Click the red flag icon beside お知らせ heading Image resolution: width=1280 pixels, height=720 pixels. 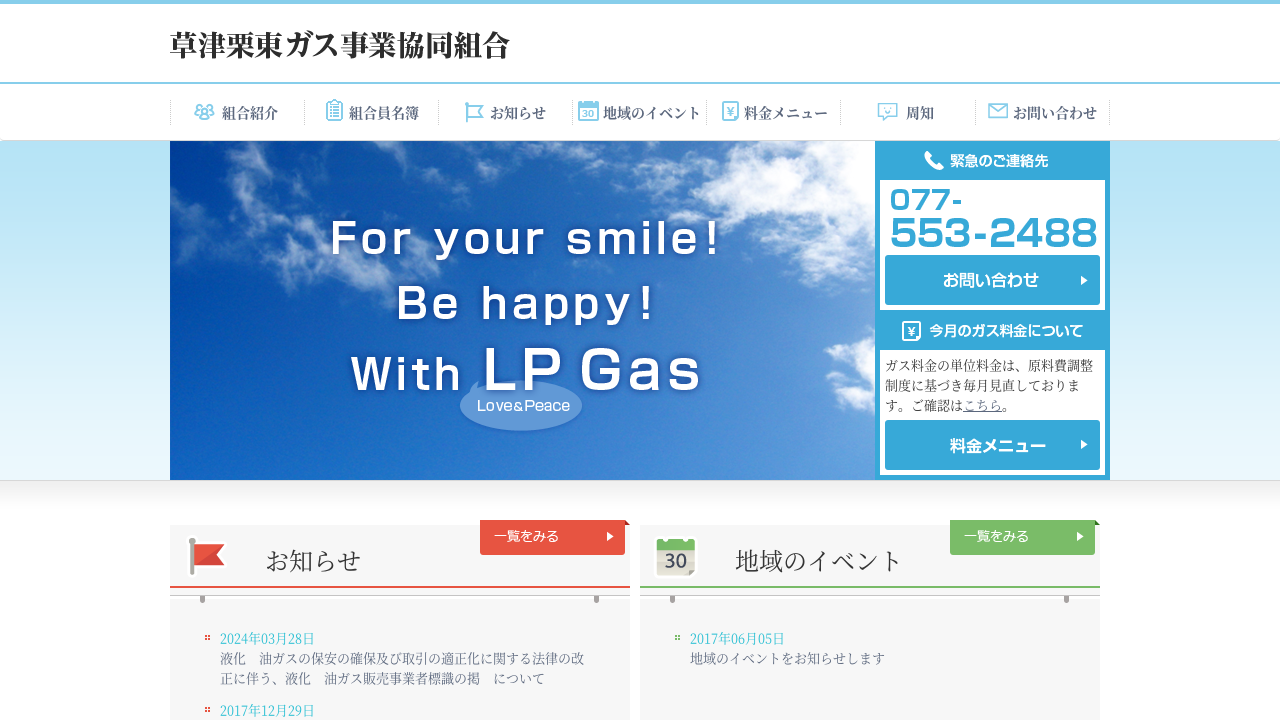click(208, 557)
